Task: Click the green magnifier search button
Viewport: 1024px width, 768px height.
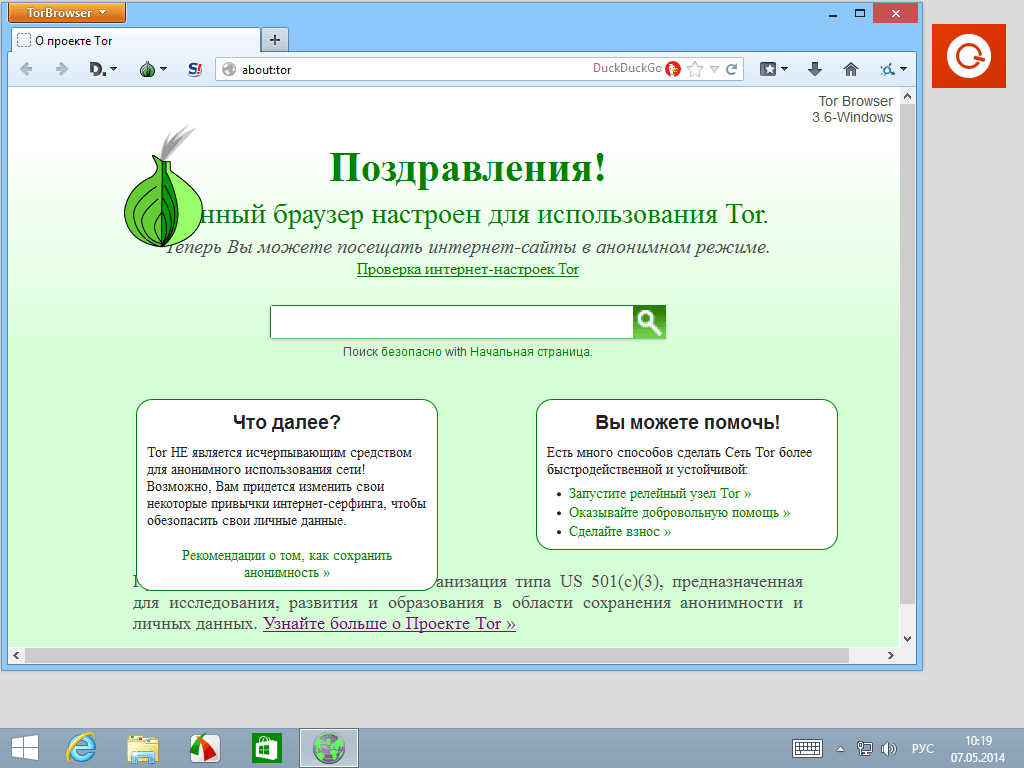Action: pos(649,322)
